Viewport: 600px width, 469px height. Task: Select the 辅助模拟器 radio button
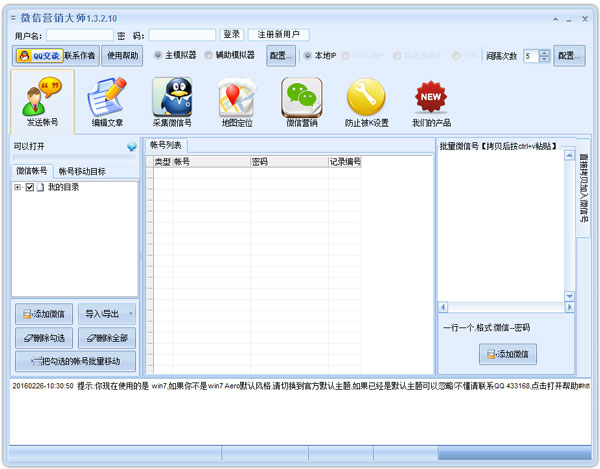click(x=208, y=55)
